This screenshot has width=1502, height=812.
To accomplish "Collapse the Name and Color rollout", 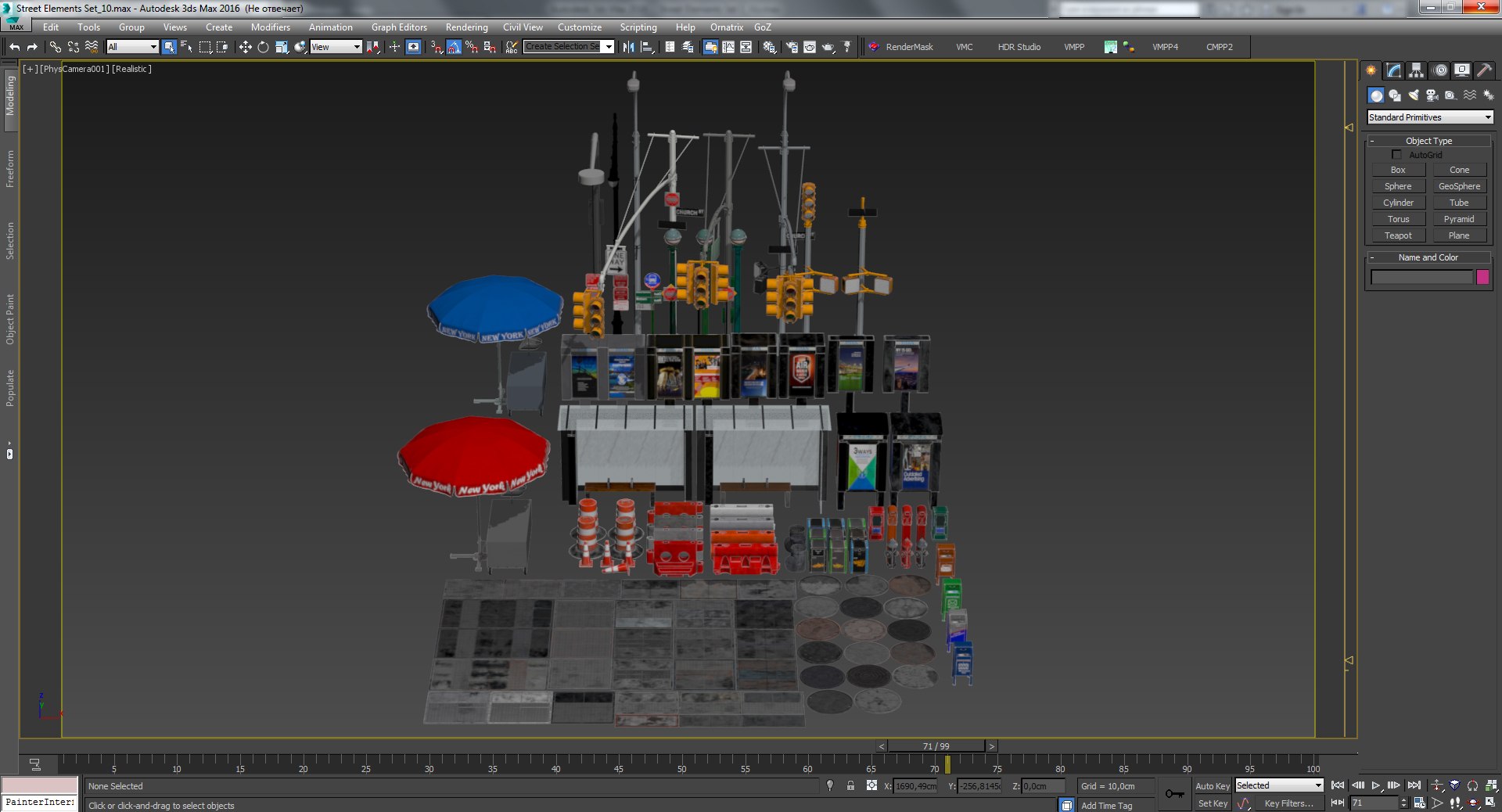I will point(1428,257).
